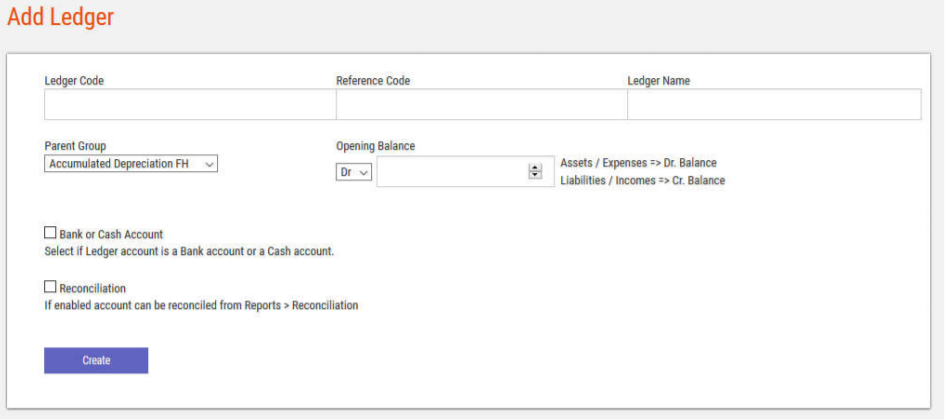Decrease Opening Balance with down arrow
The height and width of the screenshot is (420, 945).
tap(535, 176)
